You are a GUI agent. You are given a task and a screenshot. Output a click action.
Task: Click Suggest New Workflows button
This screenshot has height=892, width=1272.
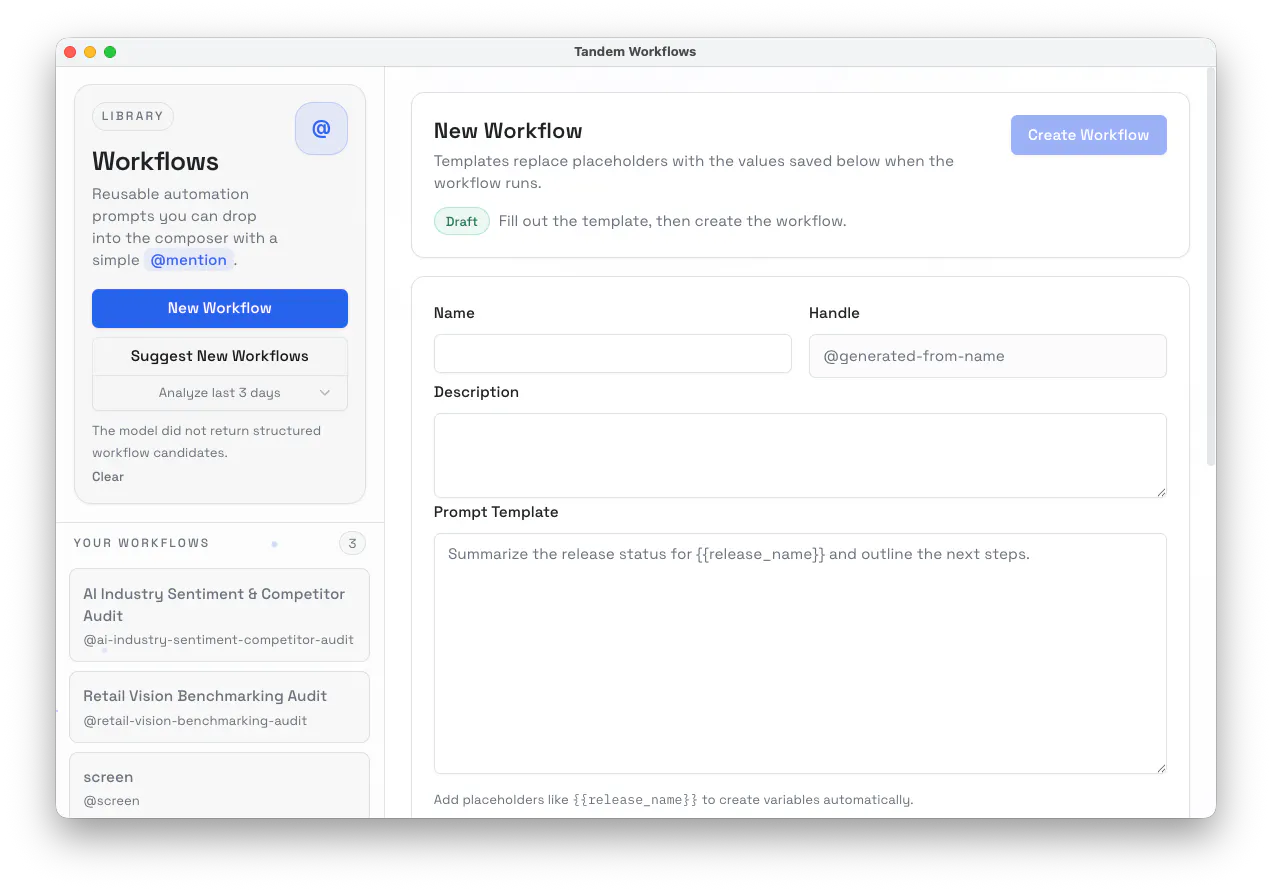(x=220, y=356)
